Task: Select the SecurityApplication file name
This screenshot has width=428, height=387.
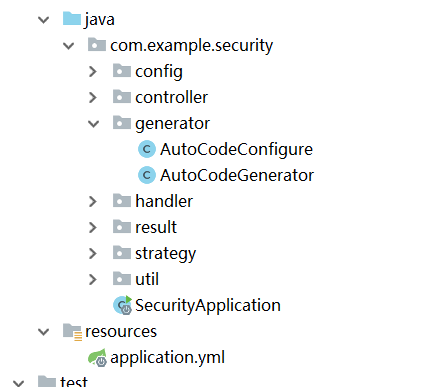Action: [208, 306]
